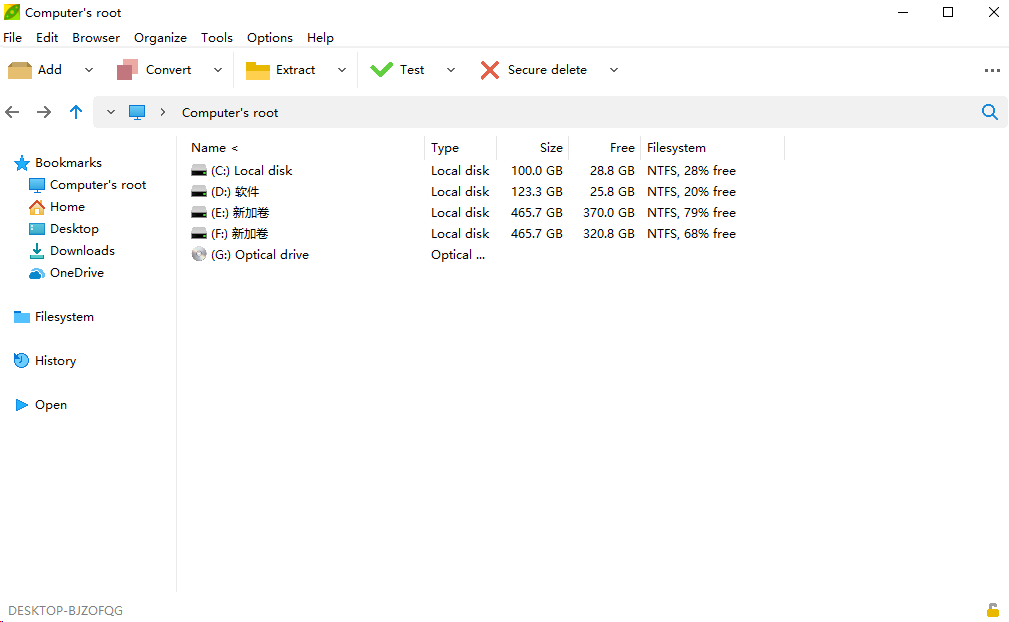Expand the Test tool dropdown arrow

[450, 70]
